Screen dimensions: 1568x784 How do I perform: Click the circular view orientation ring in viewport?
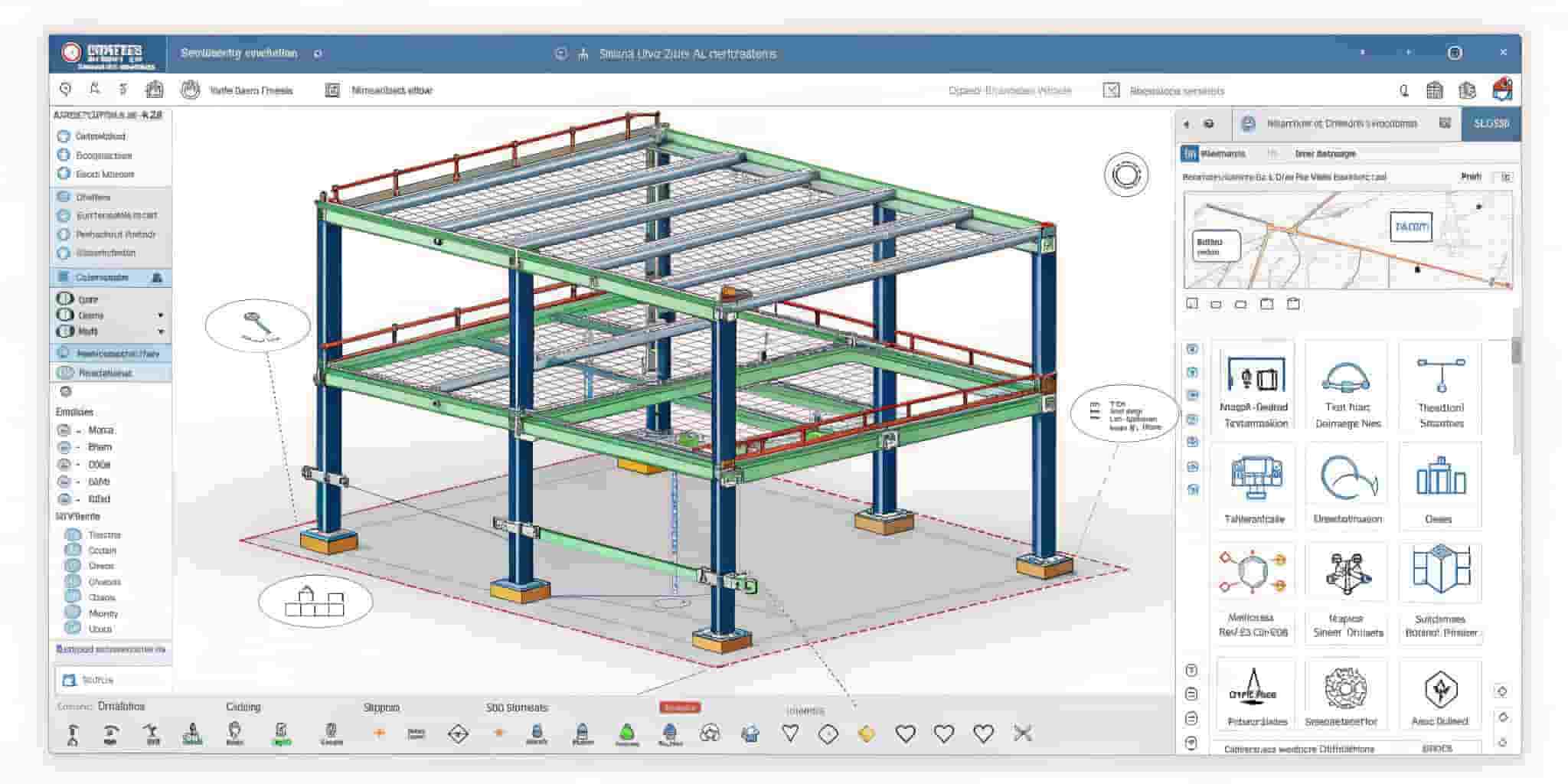(1125, 175)
